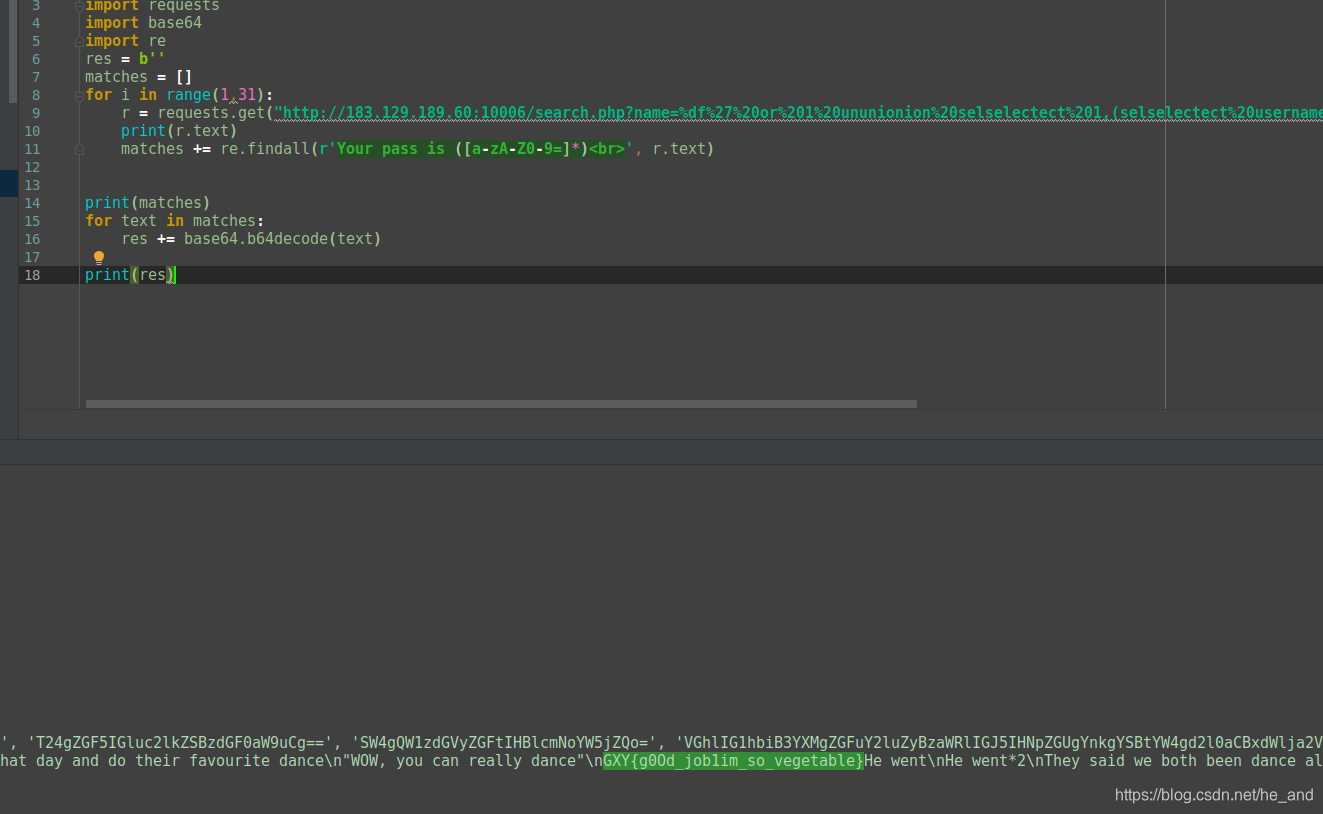Click the 'for text in matches:' line
Image resolution: width=1323 pixels, height=814 pixels.
pyautogui.click(x=175, y=221)
